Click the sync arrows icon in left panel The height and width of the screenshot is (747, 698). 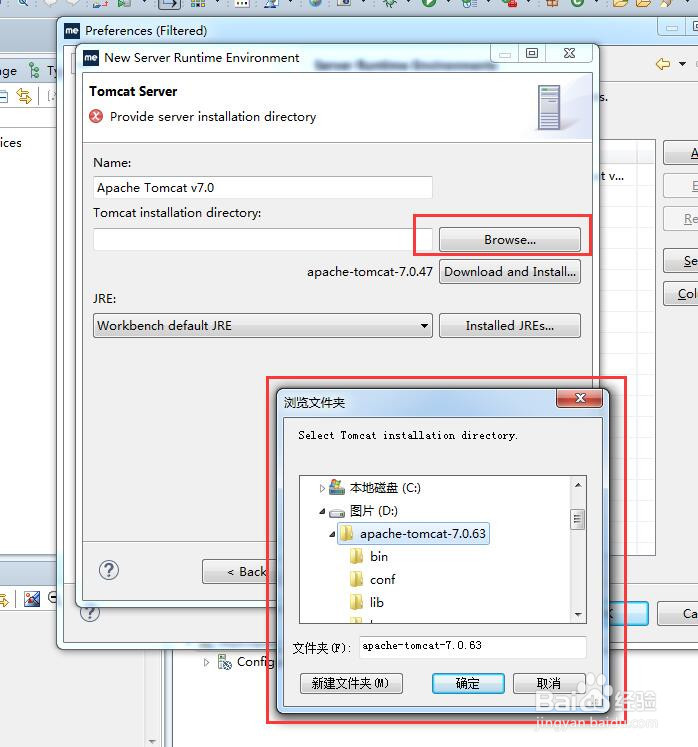pyautogui.click(x=24, y=96)
